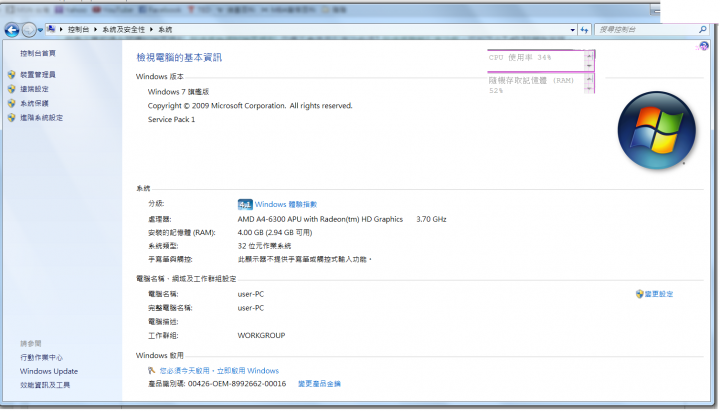Select 控制台 in the breadcrumb
This screenshot has width=720, height=411.
tap(78, 30)
